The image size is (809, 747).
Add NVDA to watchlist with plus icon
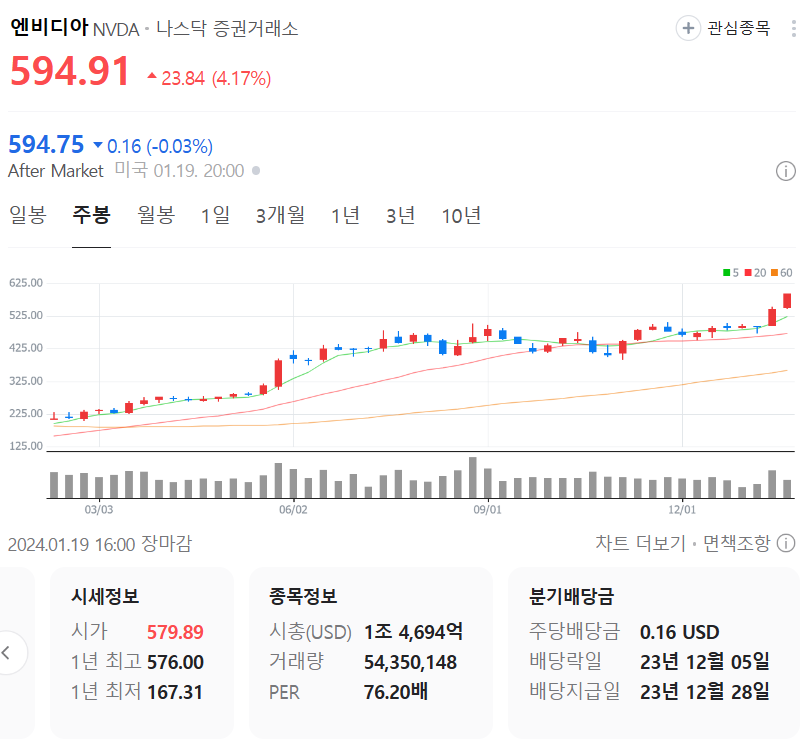coord(688,28)
